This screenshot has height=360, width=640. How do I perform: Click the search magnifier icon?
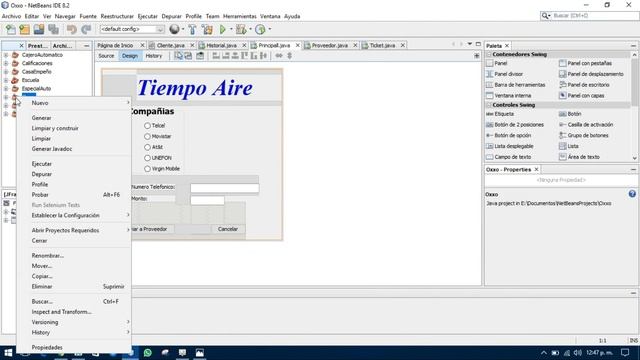[x=545, y=16]
